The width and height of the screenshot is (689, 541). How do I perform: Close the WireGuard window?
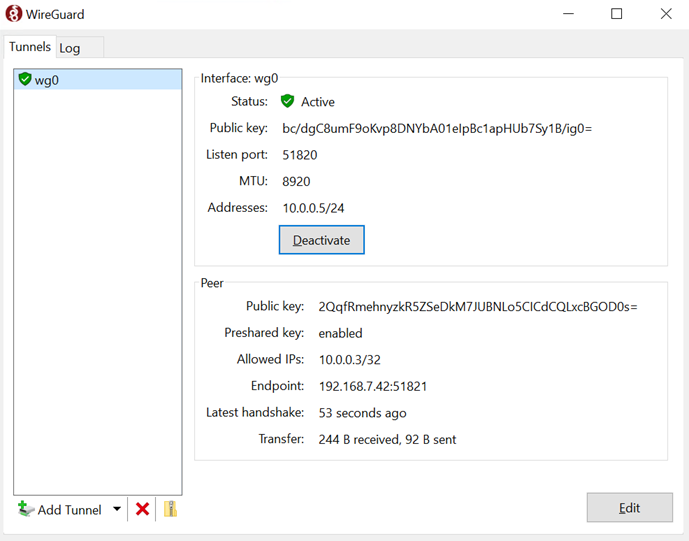666,14
